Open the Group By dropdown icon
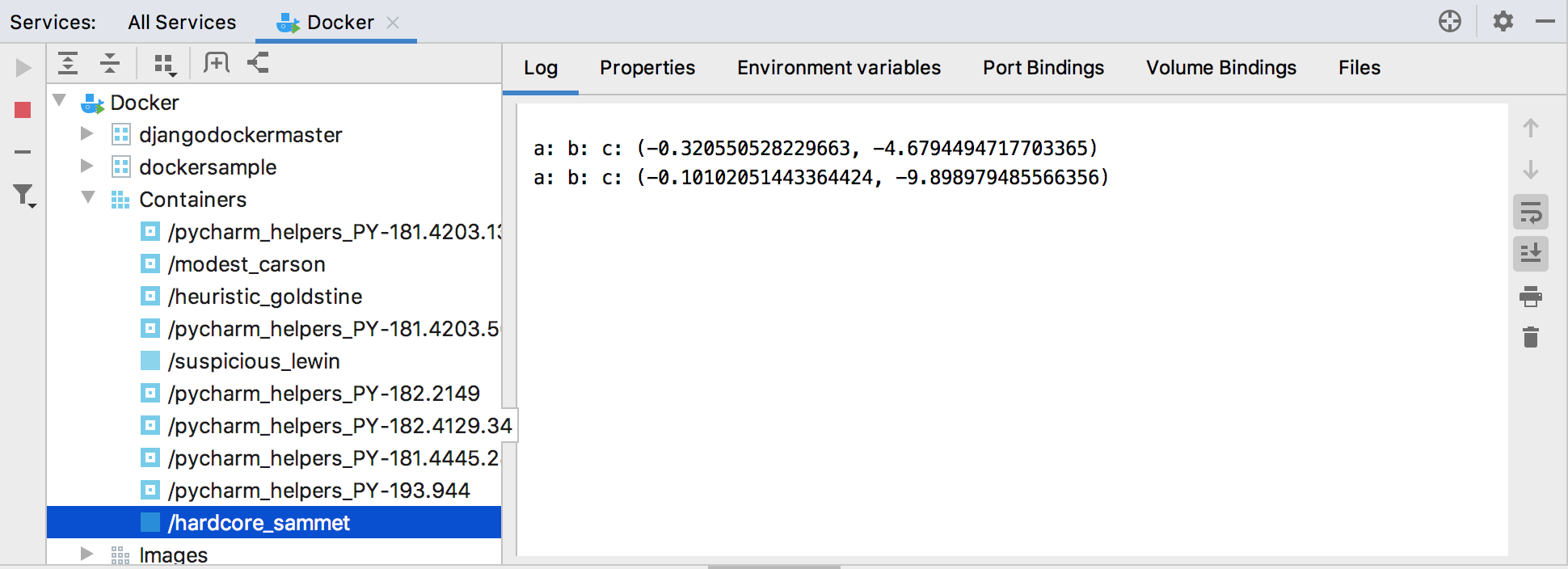 tap(165, 65)
